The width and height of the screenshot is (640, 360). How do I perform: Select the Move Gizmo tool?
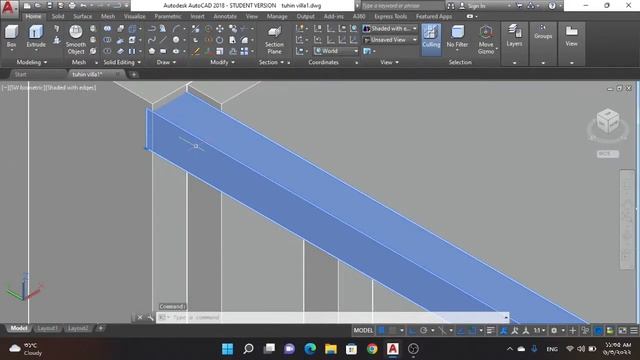pyautogui.click(x=486, y=40)
